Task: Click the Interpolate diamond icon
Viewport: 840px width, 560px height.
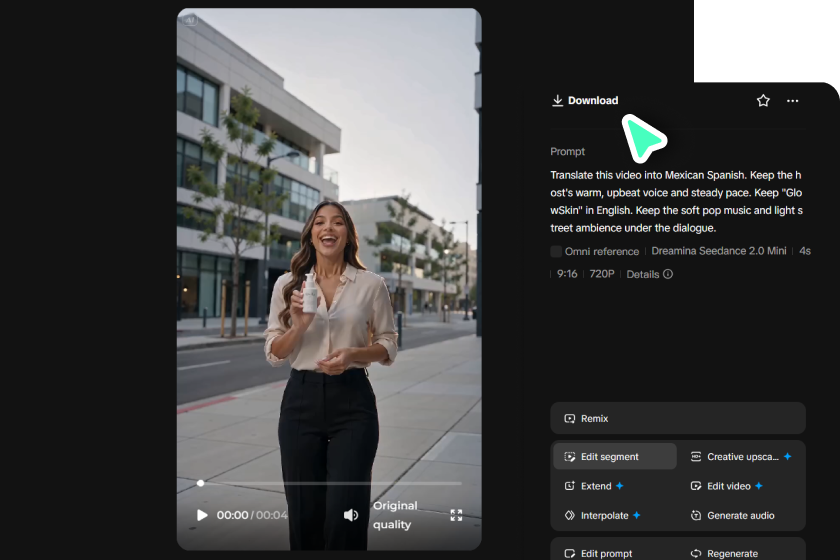Action: coord(569,516)
